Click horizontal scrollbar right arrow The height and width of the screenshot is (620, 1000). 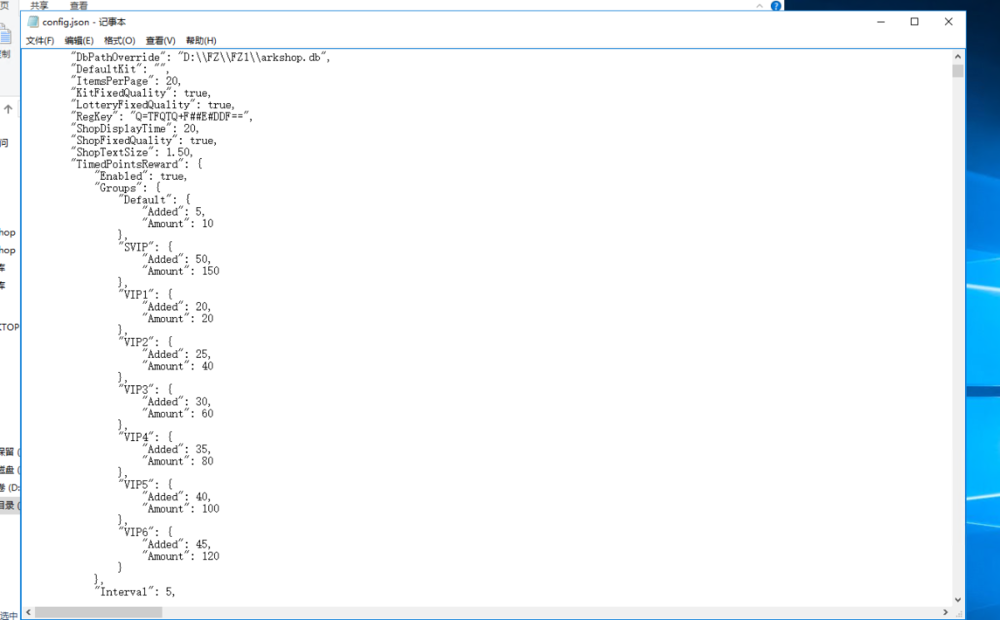tap(946, 612)
